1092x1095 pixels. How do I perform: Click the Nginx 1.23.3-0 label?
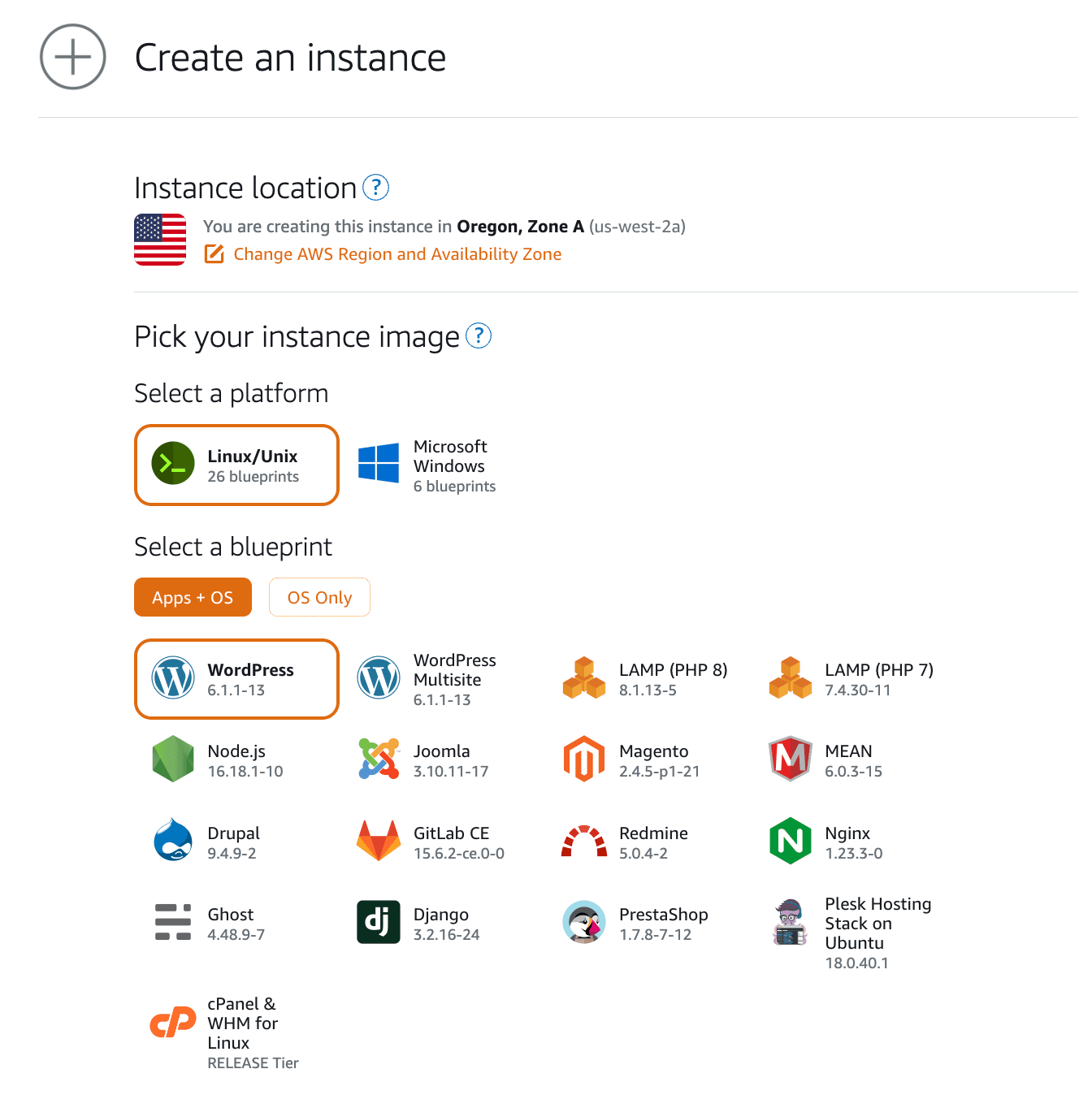click(x=853, y=842)
